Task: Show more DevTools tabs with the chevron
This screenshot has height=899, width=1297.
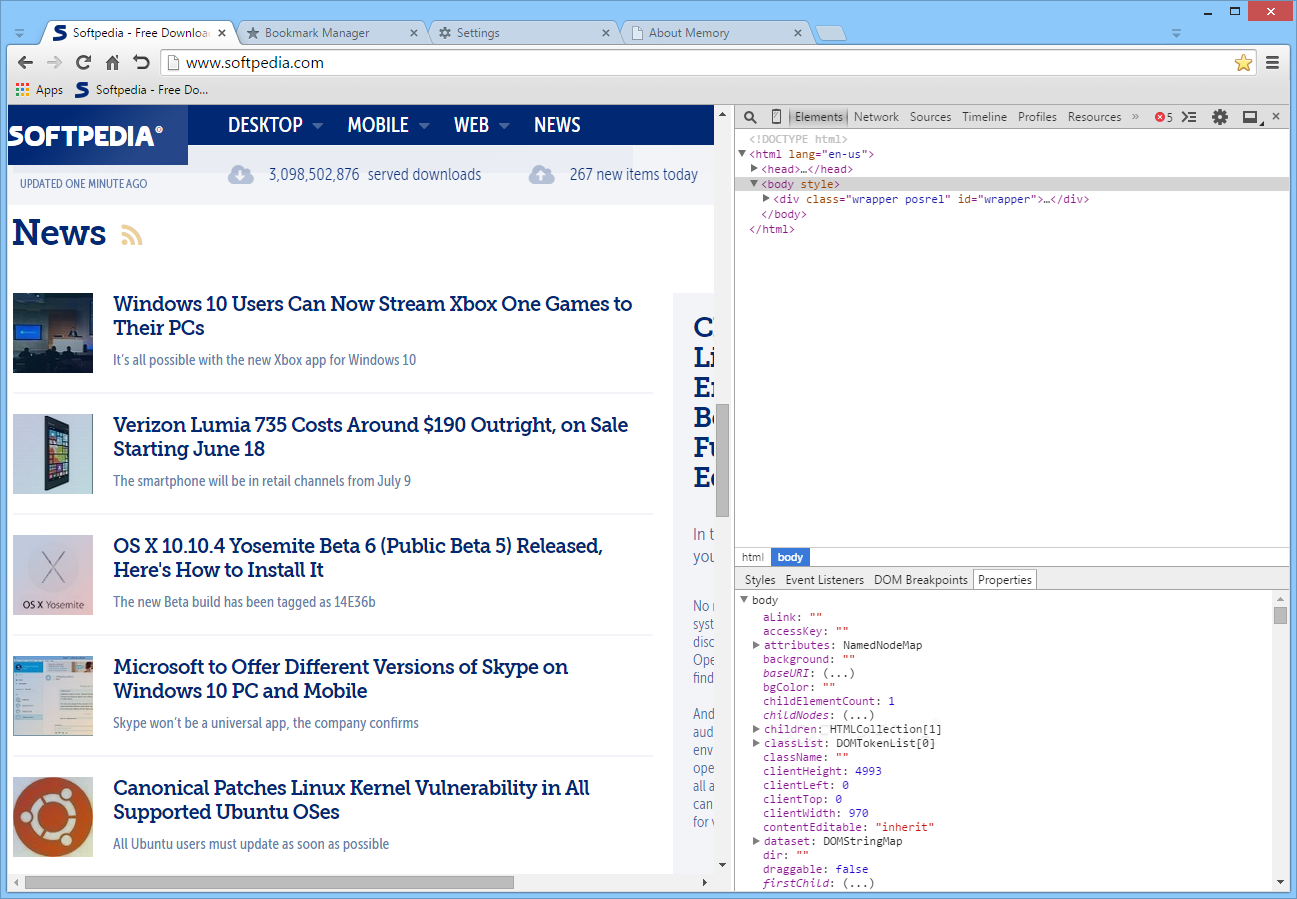Action: click(x=1135, y=117)
